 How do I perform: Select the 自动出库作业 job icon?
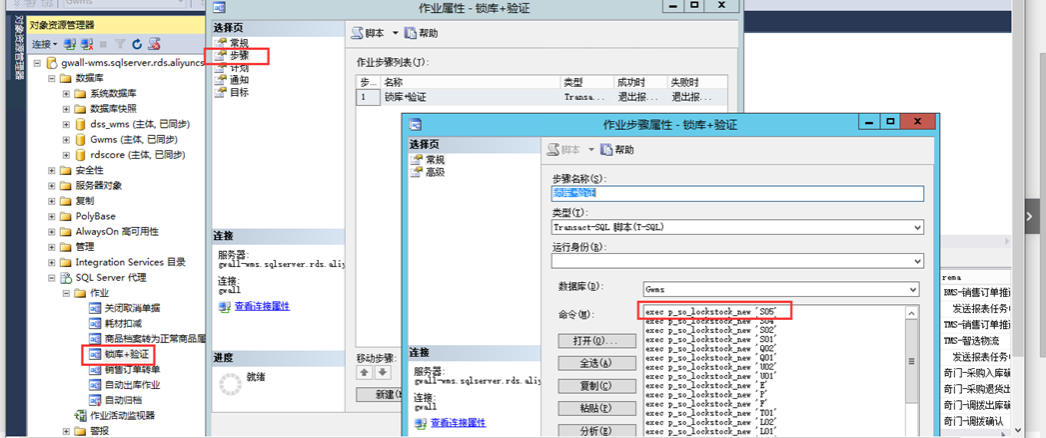pos(95,385)
